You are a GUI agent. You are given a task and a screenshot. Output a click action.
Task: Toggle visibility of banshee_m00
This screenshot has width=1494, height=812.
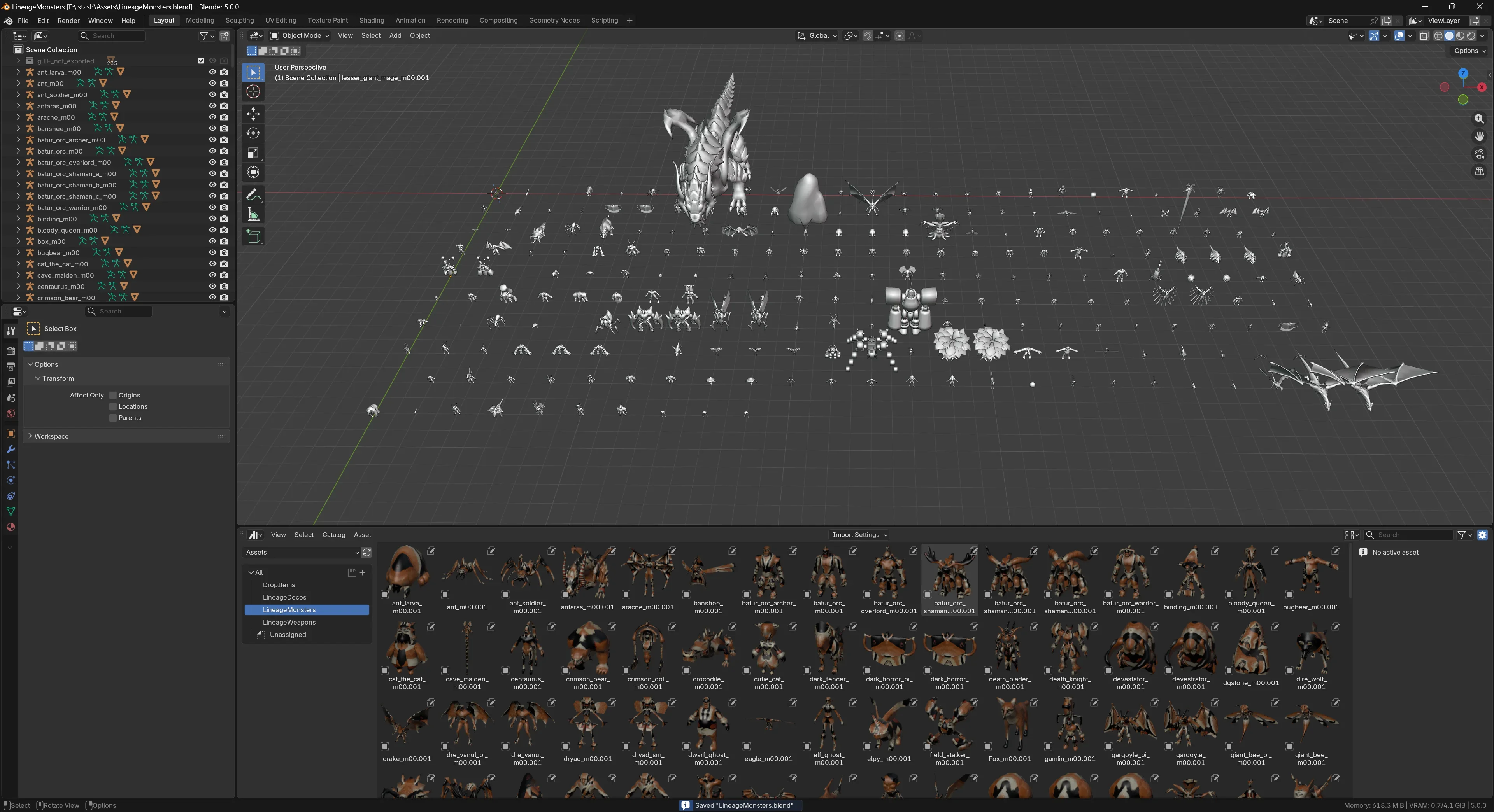click(212, 129)
